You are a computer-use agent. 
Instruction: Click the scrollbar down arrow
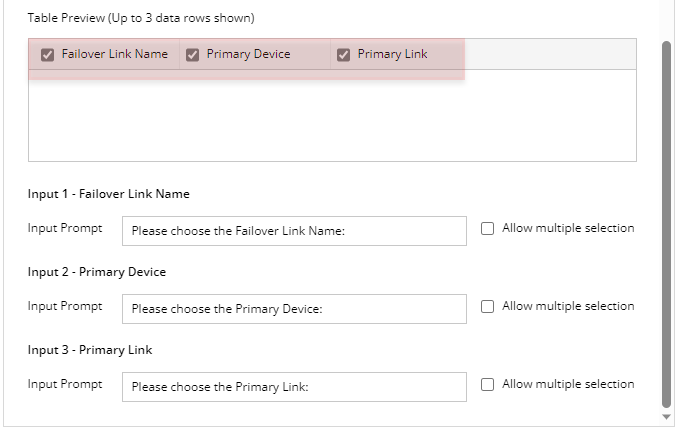coord(667,416)
